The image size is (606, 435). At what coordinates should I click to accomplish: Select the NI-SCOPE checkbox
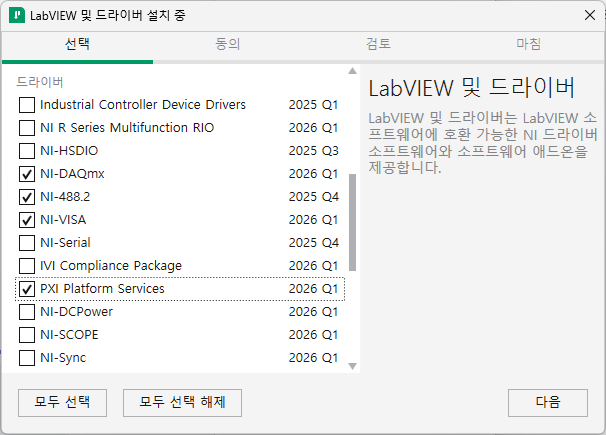[27, 335]
